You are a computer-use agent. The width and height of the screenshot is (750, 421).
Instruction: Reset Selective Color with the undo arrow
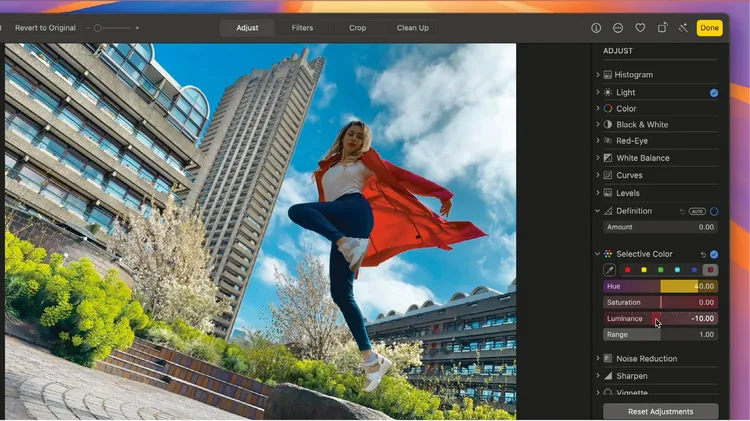coord(703,254)
